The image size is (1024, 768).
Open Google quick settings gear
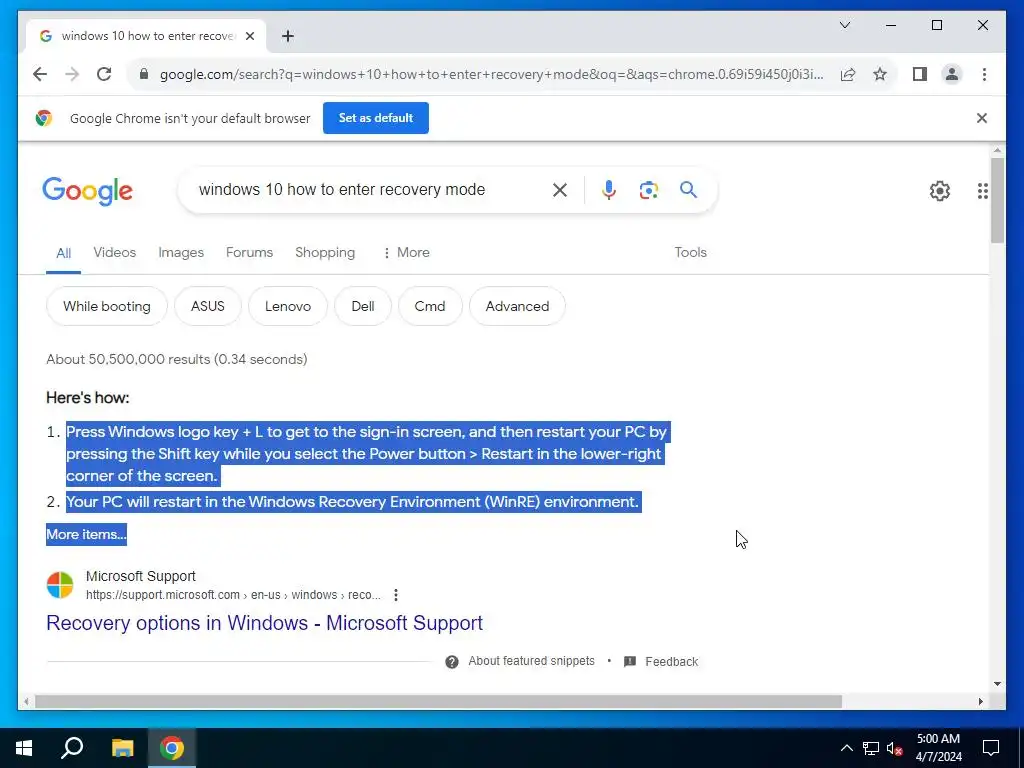tap(940, 191)
